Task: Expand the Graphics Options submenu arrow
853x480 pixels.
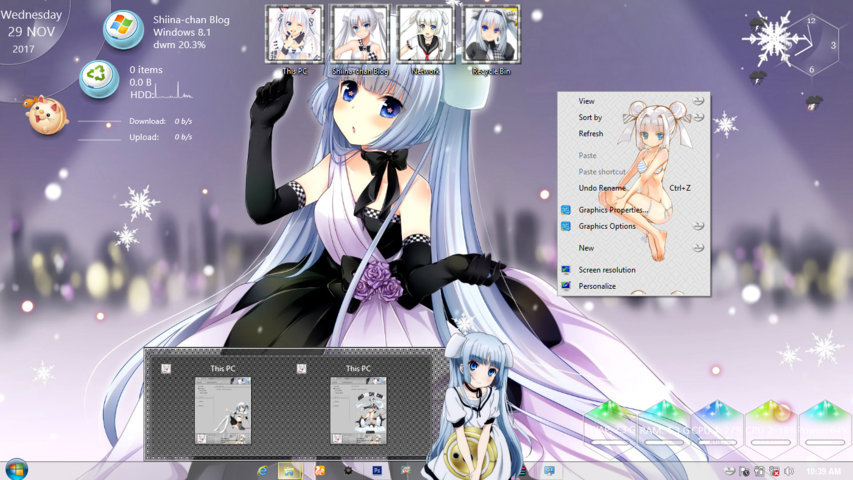Action: coord(699,226)
